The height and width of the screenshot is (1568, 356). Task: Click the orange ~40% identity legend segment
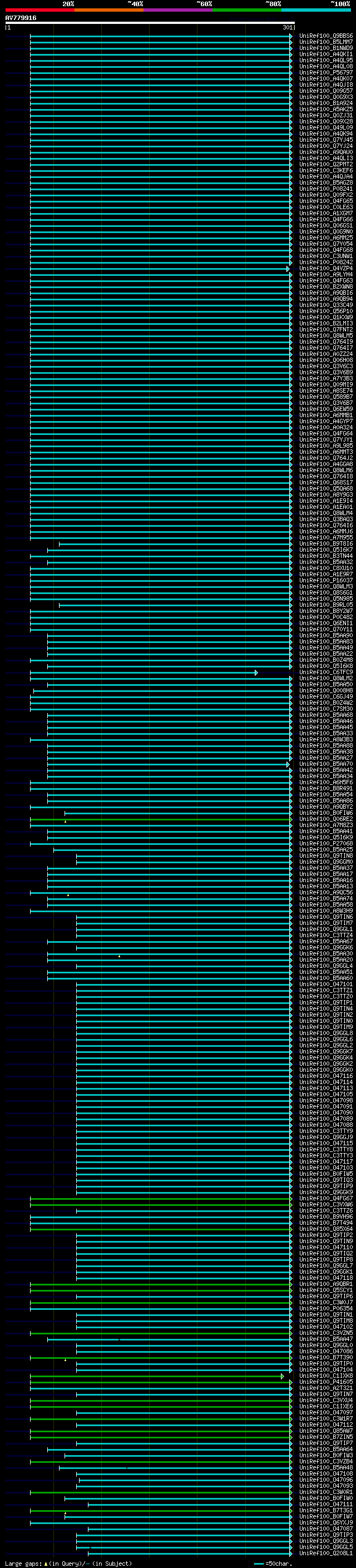[109, 10]
